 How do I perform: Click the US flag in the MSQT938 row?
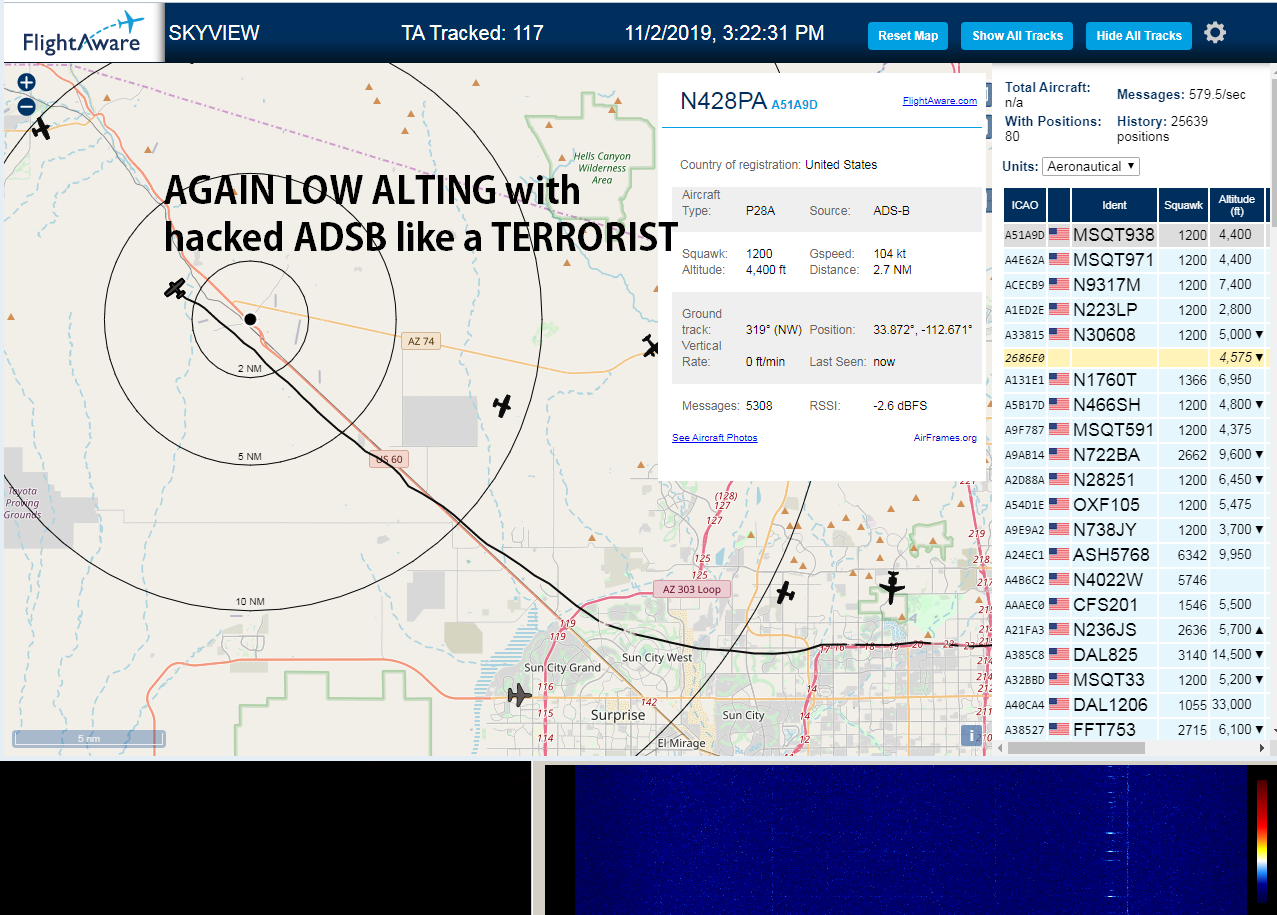1058,235
